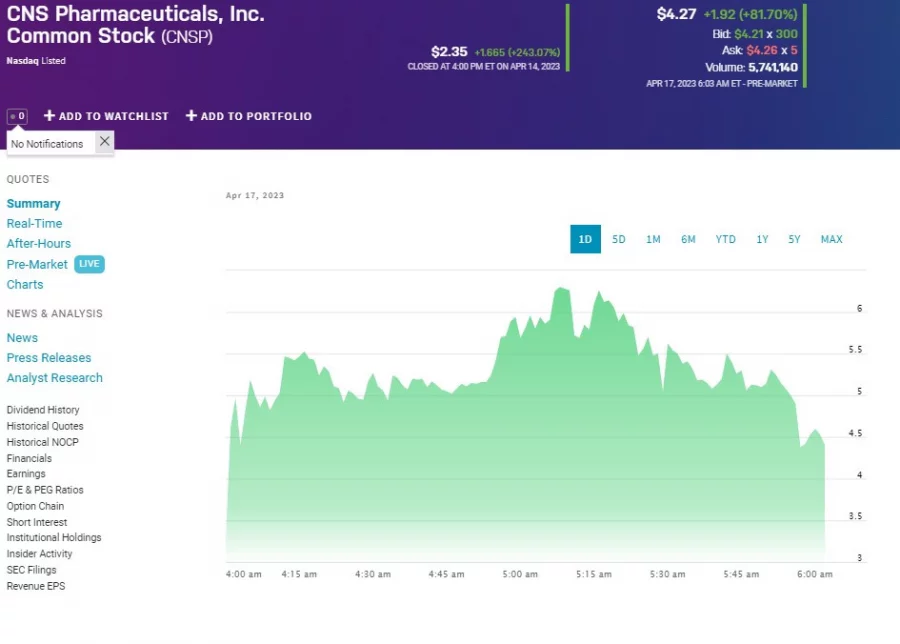900x644 pixels.
Task: View the Option Chain
Action: (35, 505)
